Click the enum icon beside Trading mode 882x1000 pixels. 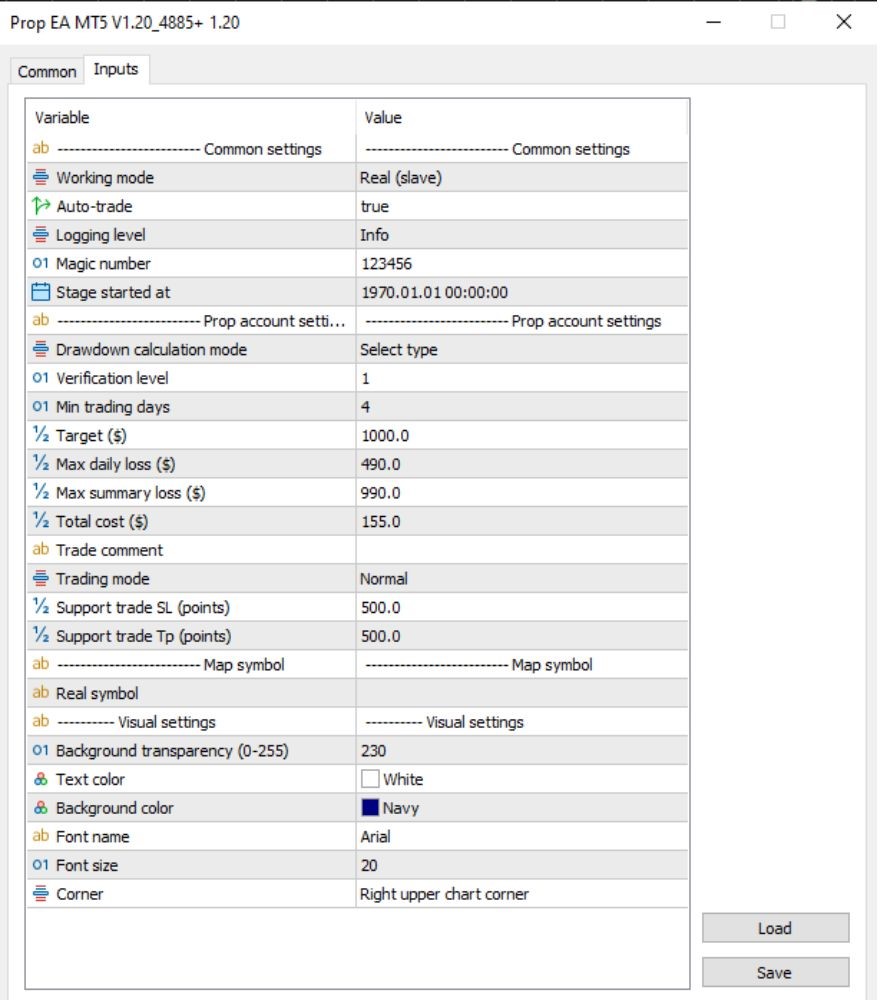pyautogui.click(x=40, y=578)
